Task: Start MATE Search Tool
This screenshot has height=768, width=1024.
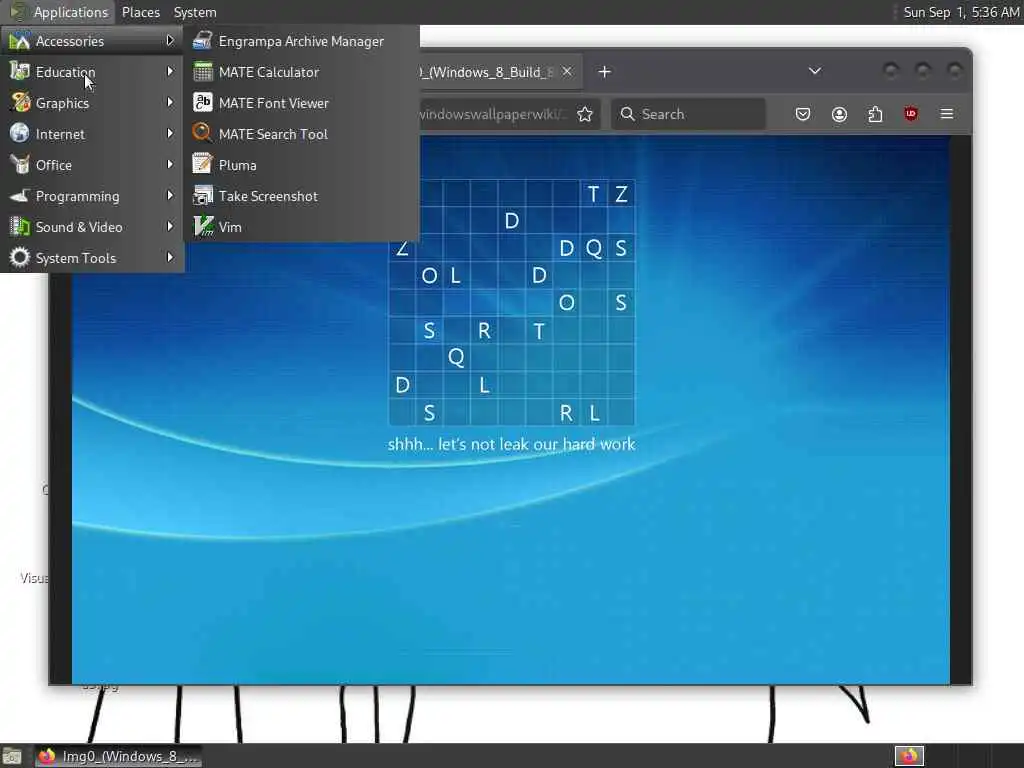Action: [301, 134]
